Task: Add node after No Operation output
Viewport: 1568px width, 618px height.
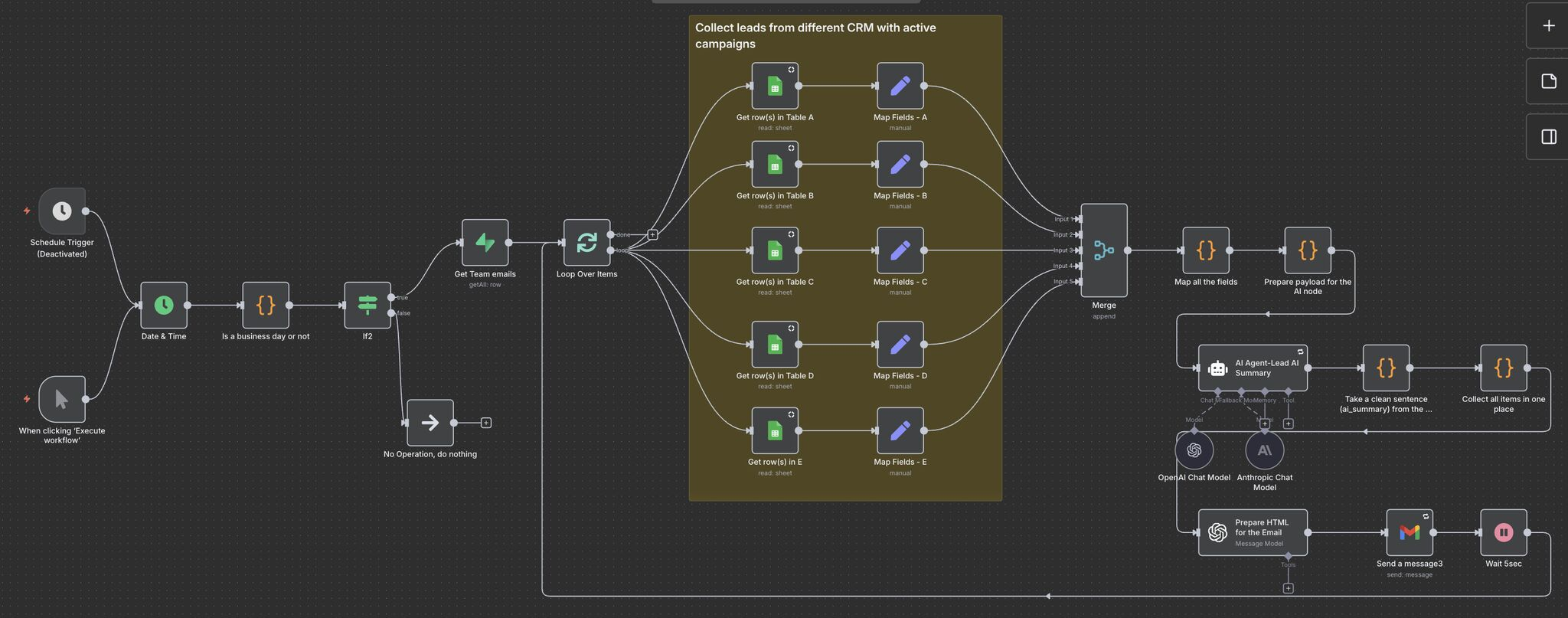Action: click(x=486, y=423)
